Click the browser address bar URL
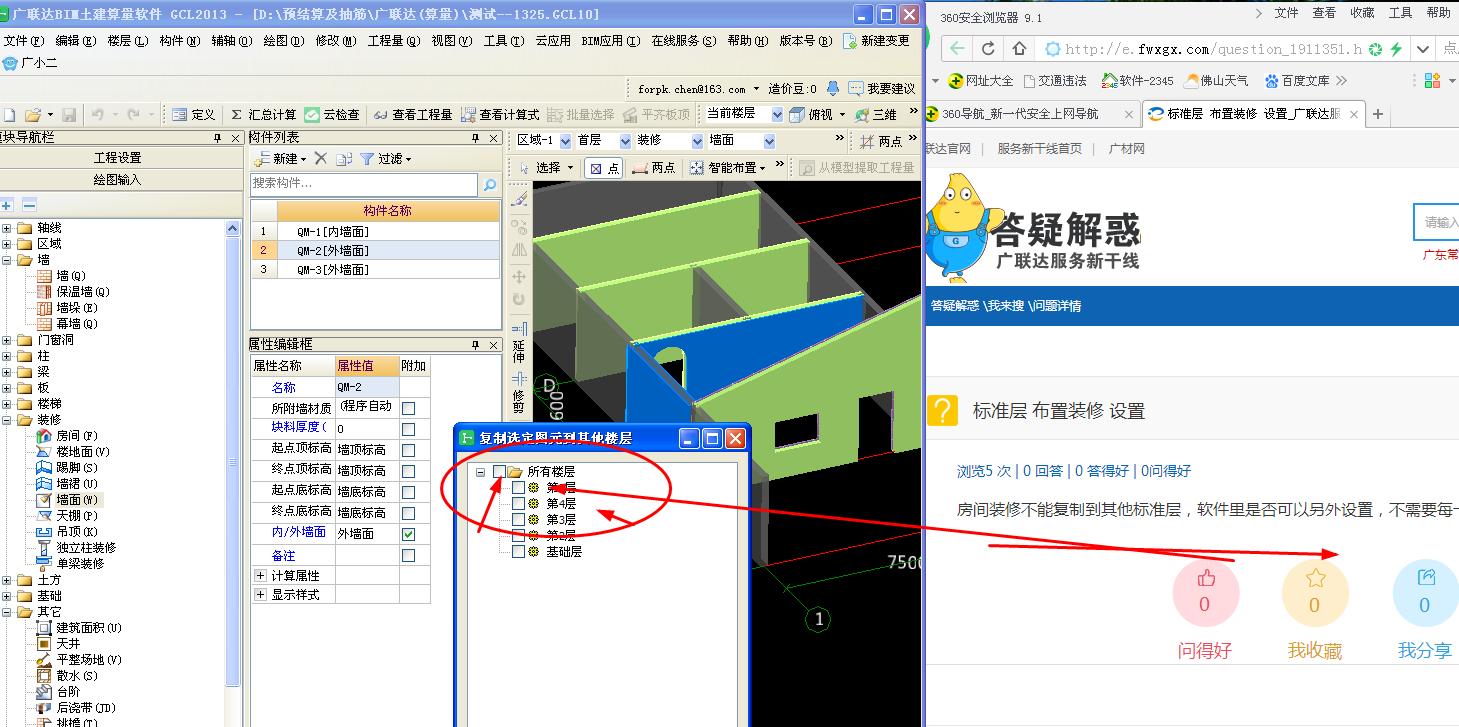 coord(1213,49)
